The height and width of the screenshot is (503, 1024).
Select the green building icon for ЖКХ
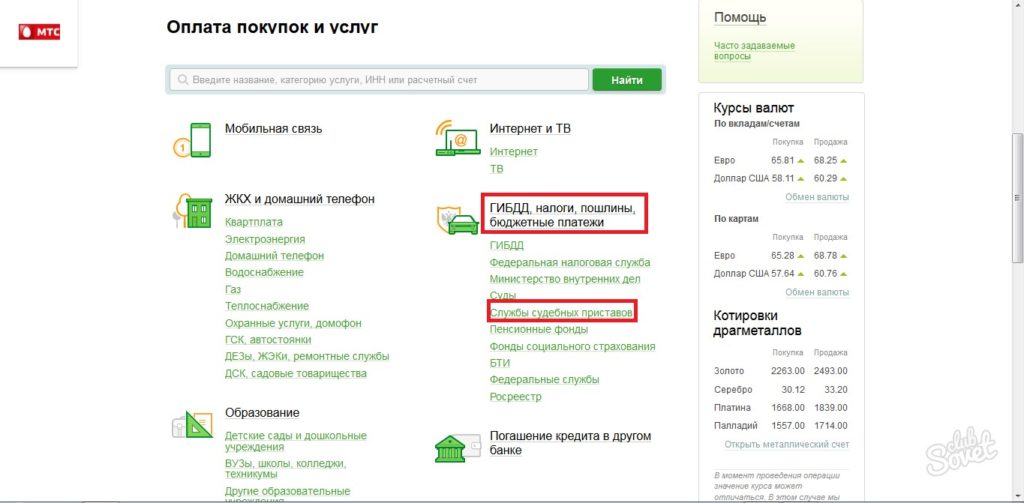193,210
